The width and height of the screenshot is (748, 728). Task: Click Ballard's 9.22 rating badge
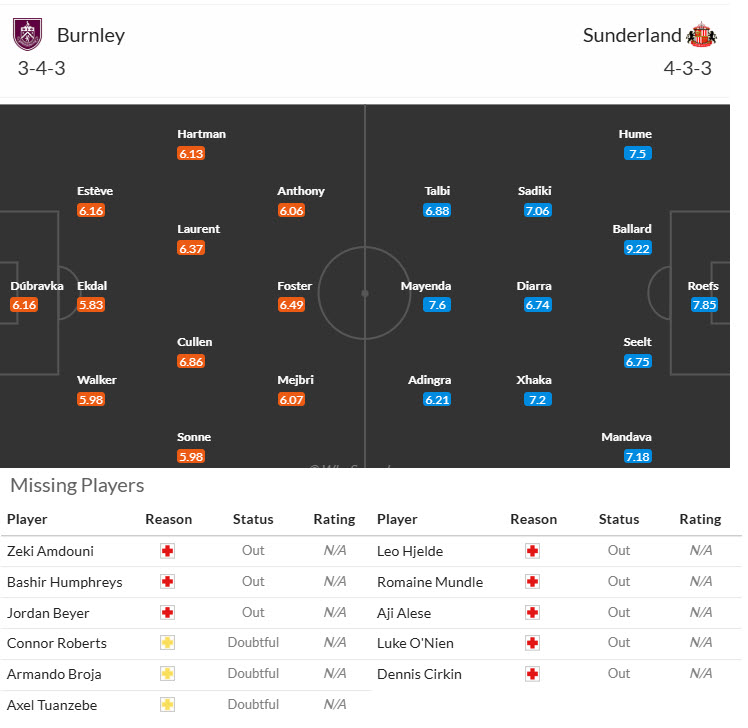637,249
